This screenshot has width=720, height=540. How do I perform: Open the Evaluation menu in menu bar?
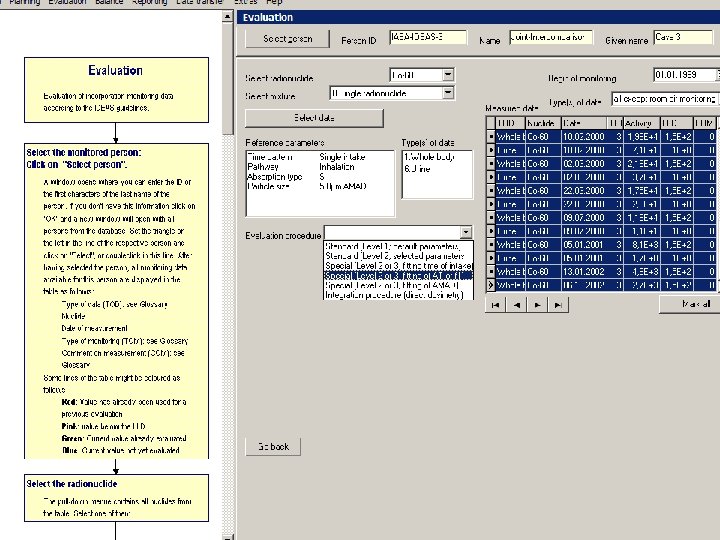(67, 2)
